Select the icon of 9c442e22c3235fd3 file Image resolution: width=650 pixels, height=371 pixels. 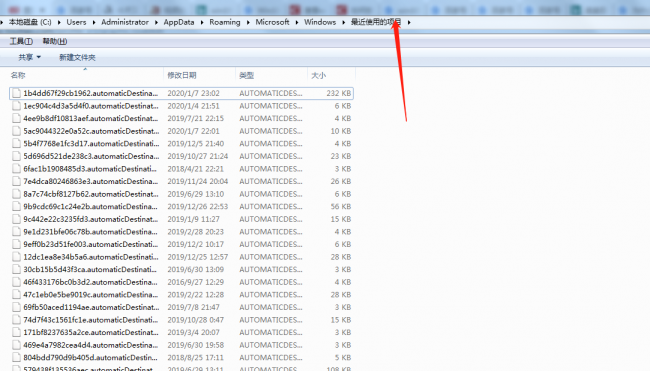pyautogui.click(x=16, y=219)
